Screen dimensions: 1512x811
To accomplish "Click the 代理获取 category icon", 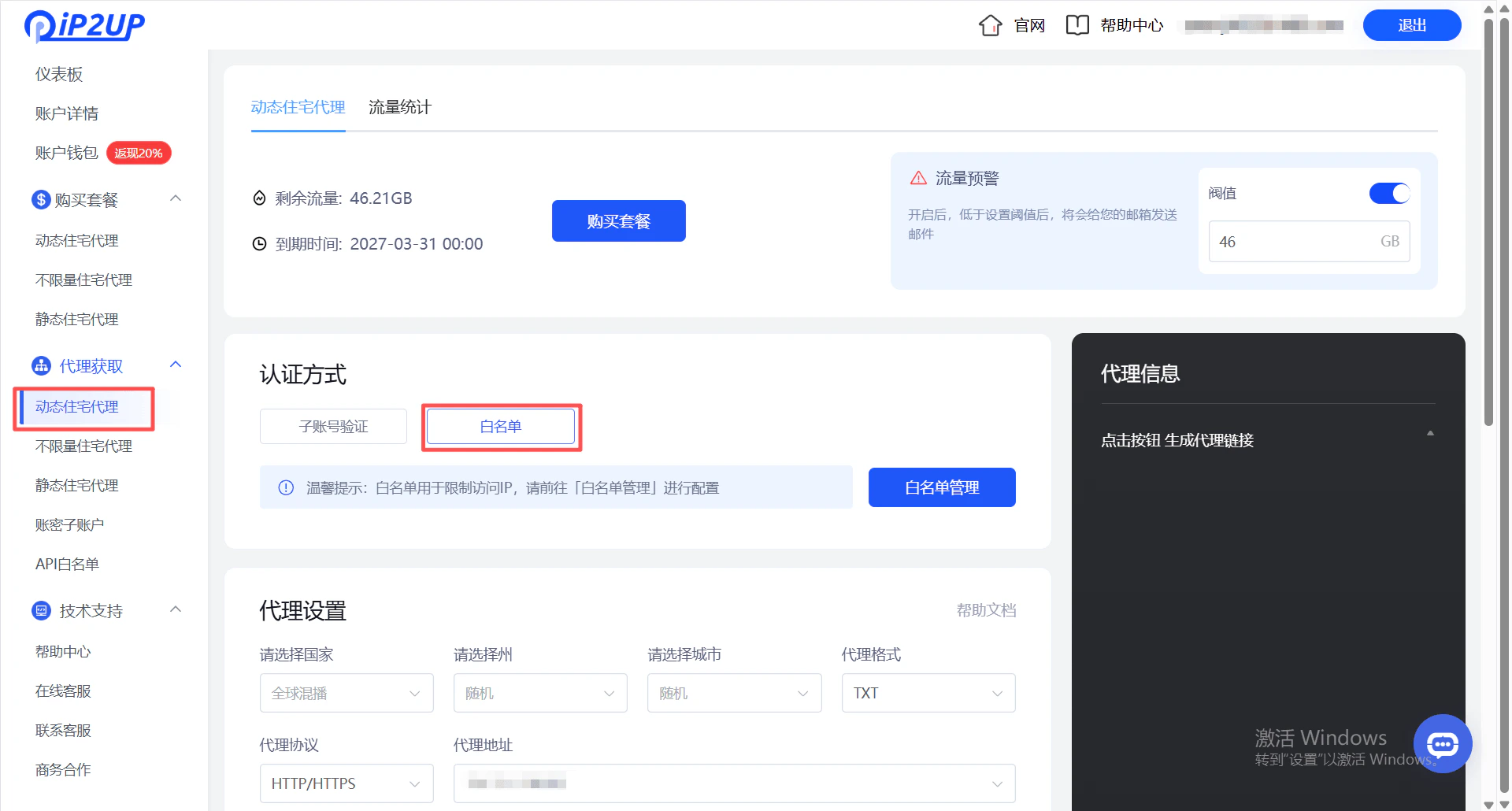I will pyautogui.click(x=41, y=365).
